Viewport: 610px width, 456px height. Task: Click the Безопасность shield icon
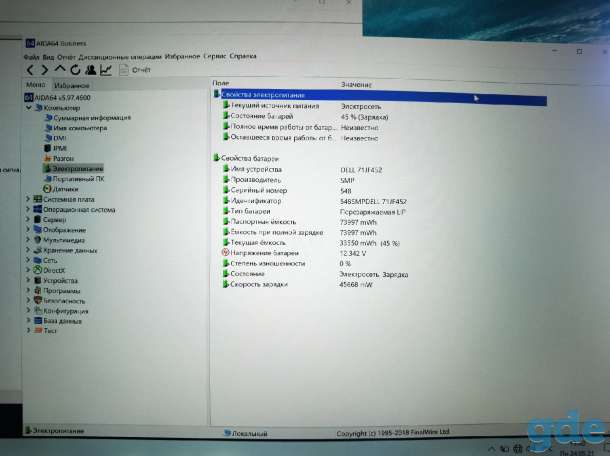tap(38, 300)
